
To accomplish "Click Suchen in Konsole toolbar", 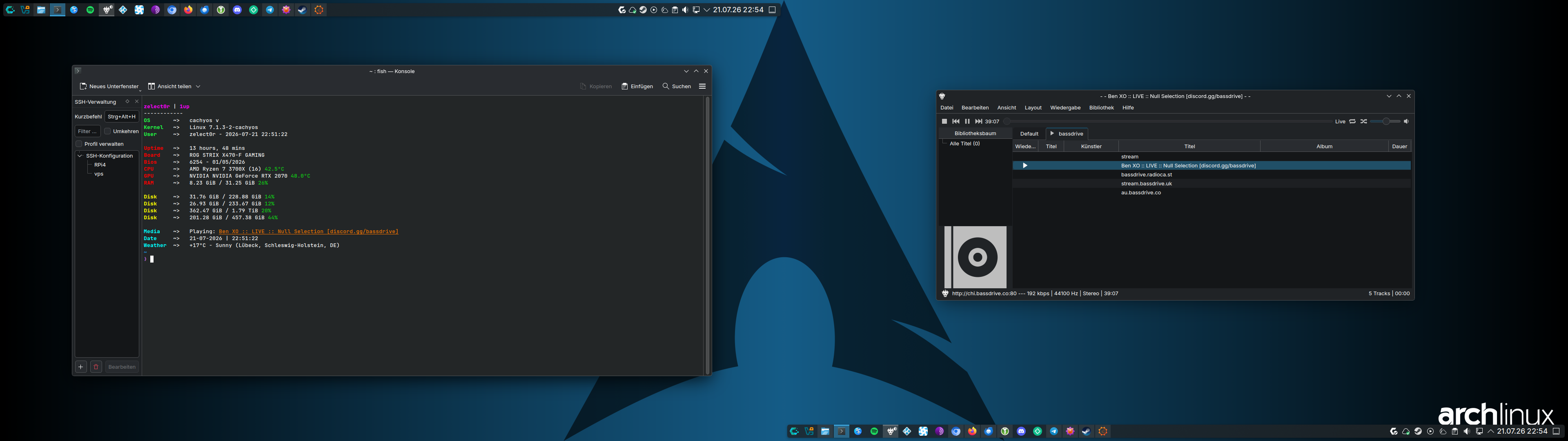I will [677, 87].
